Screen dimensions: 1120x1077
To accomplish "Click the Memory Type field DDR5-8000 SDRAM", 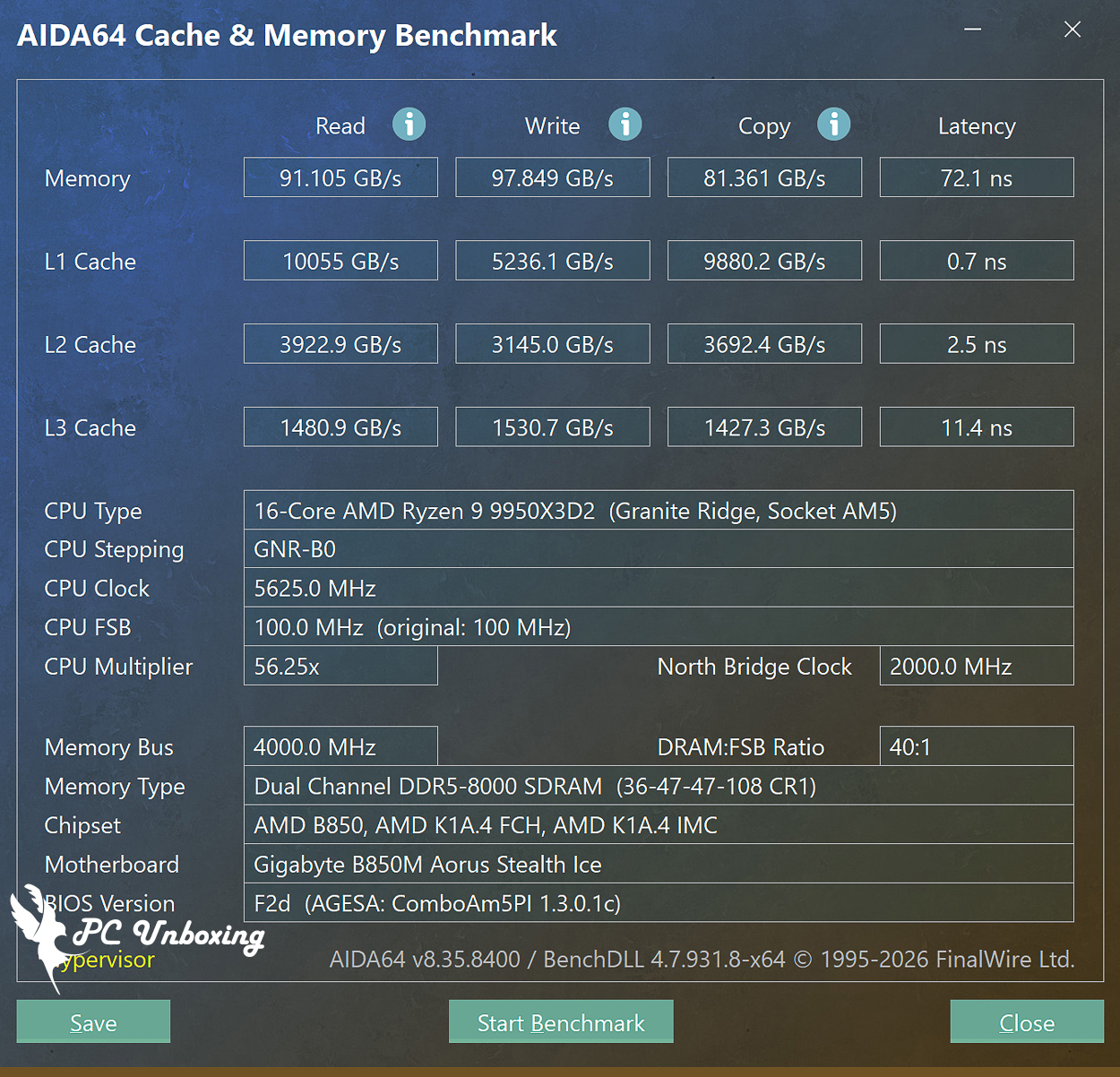I will tap(659, 786).
